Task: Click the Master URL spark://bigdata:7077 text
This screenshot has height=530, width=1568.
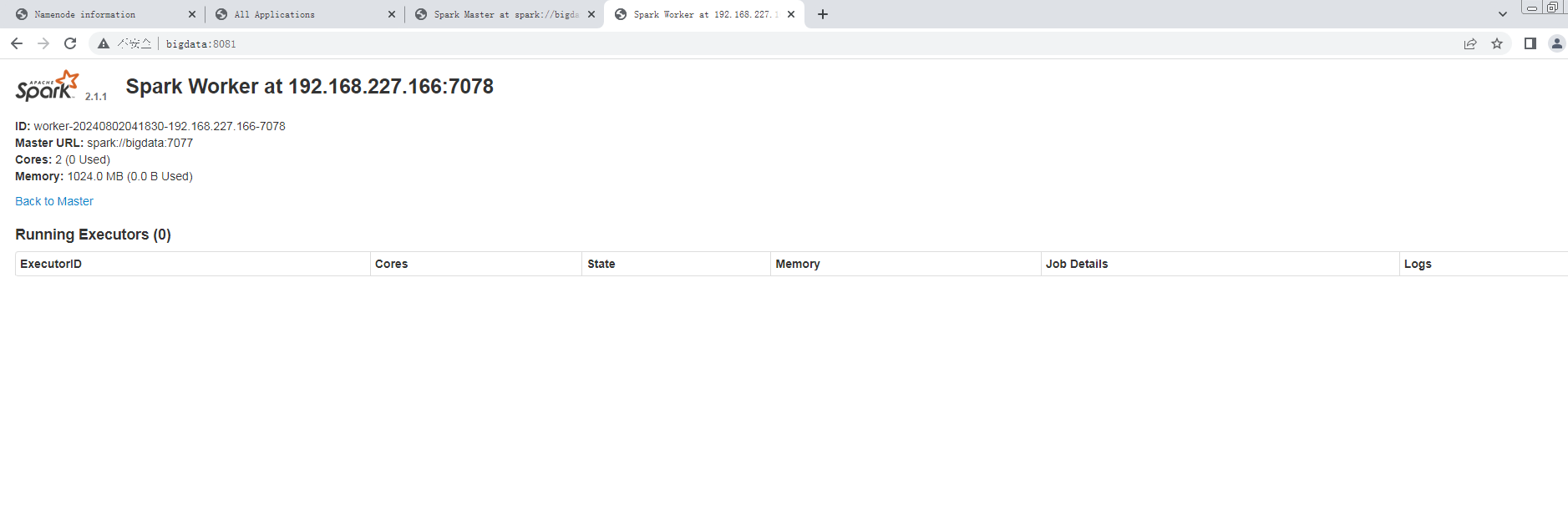Action: (104, 143)
